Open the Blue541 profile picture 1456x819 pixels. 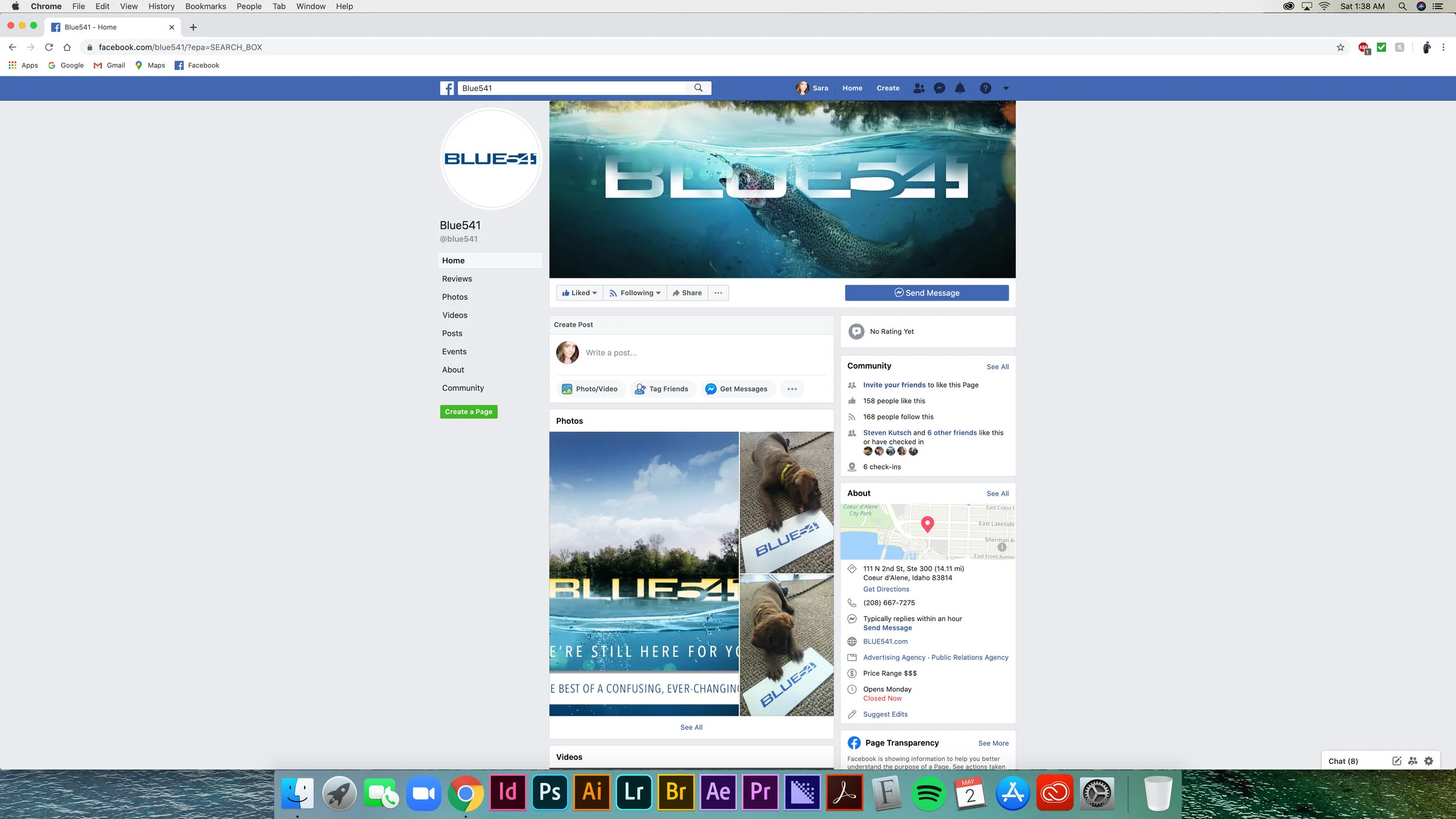pyautogui.click(x=491, y=159)
